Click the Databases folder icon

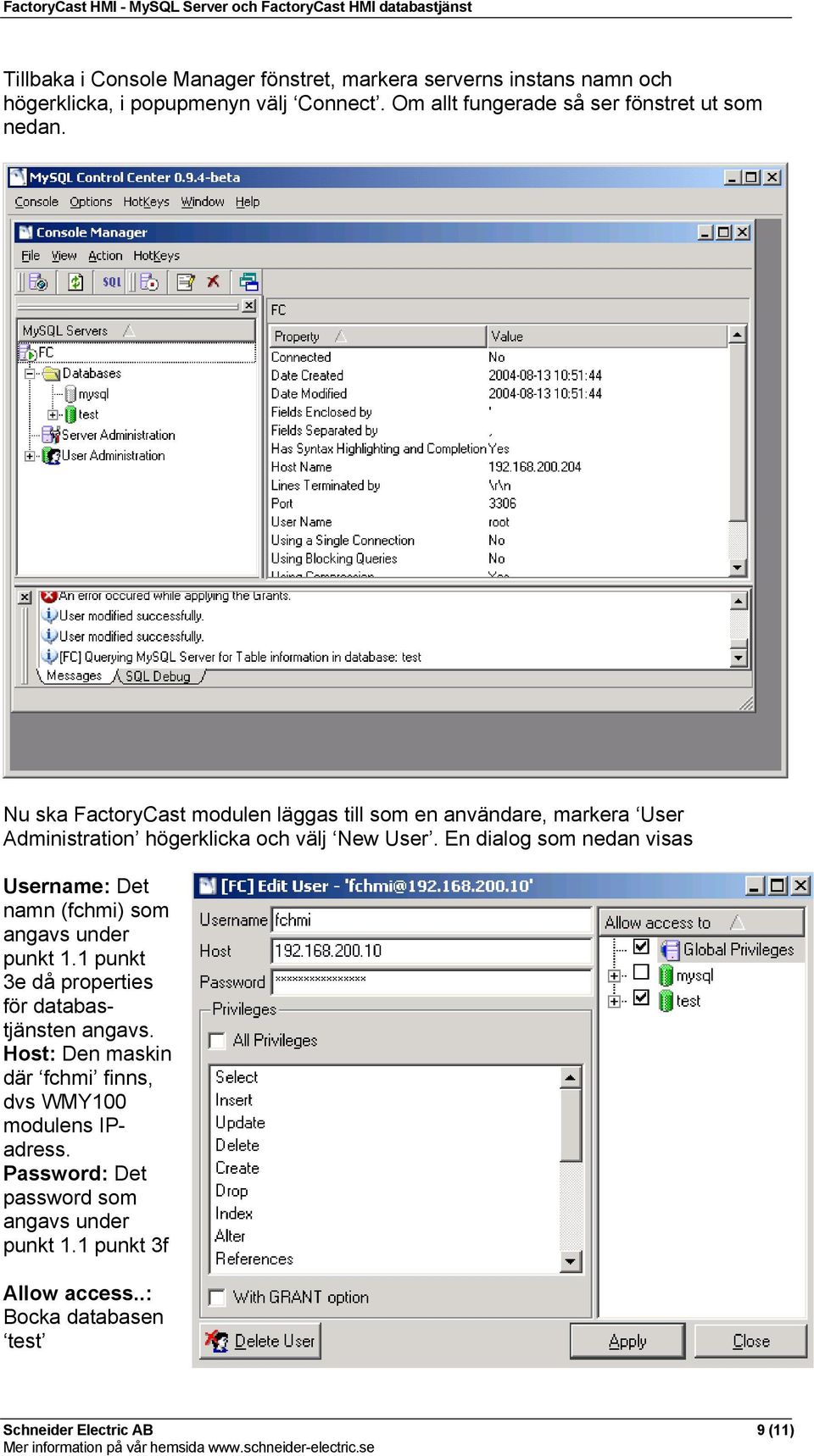click(x=52, y=373)
